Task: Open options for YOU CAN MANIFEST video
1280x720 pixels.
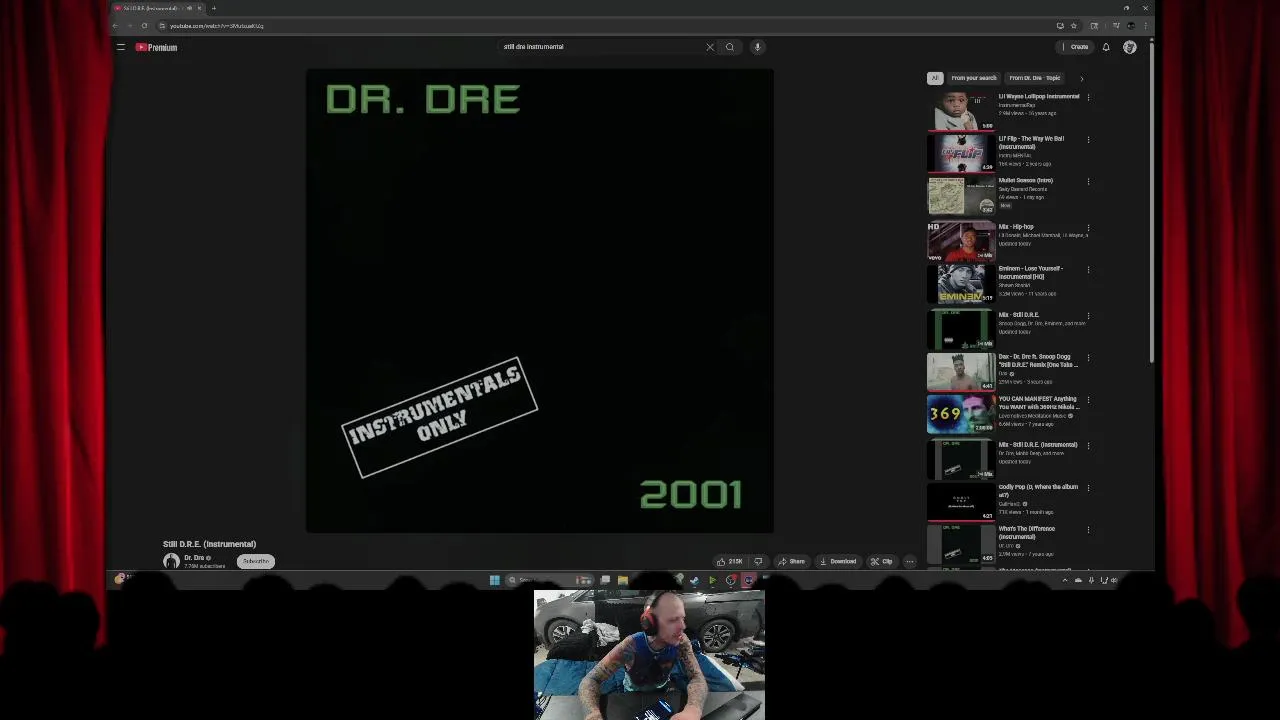Action: (1088, 399)
